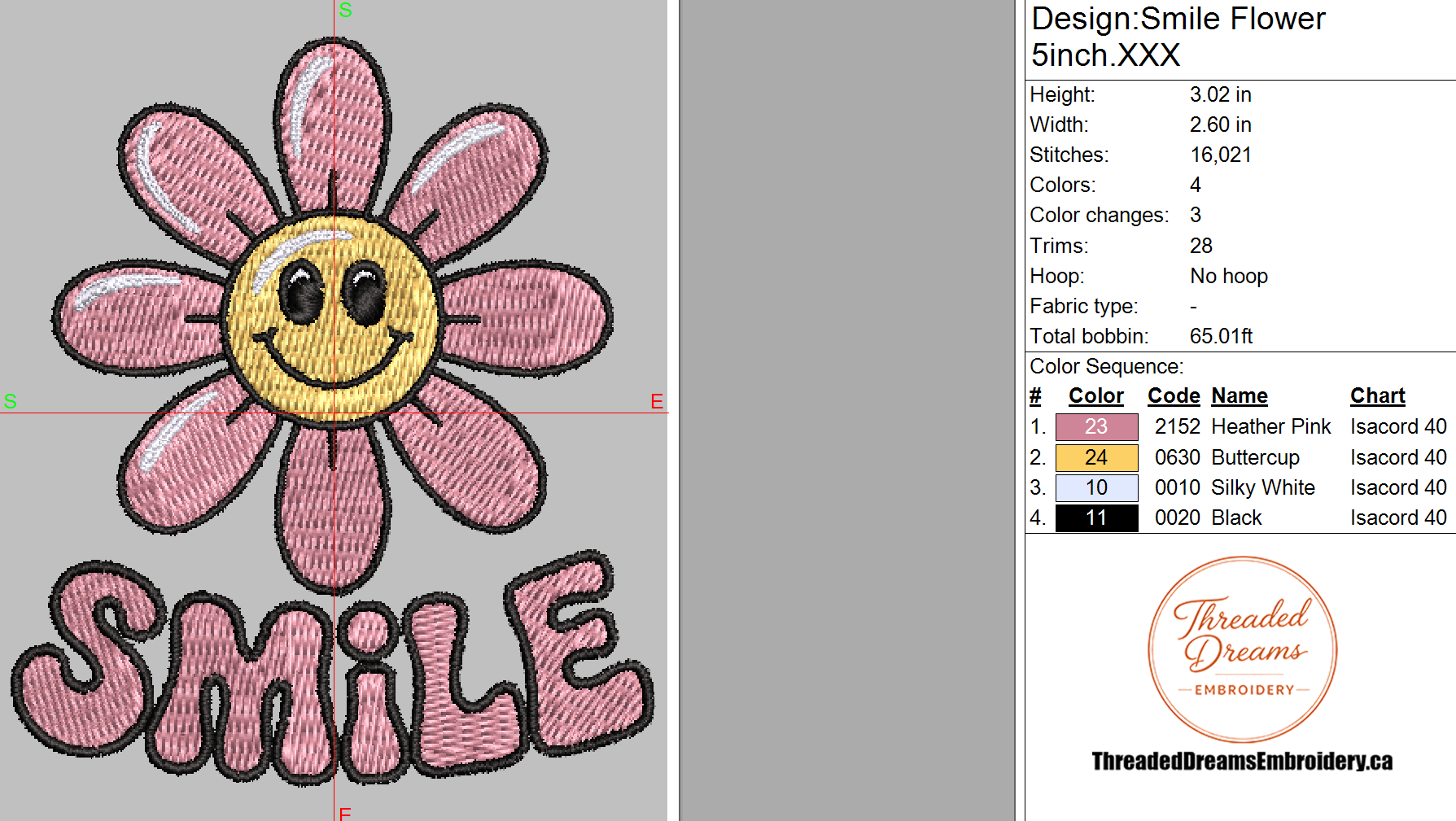Click the Silky White color swatch 10
Viewport: 1456px width, 821px height.
click(x=1096, y=487)
